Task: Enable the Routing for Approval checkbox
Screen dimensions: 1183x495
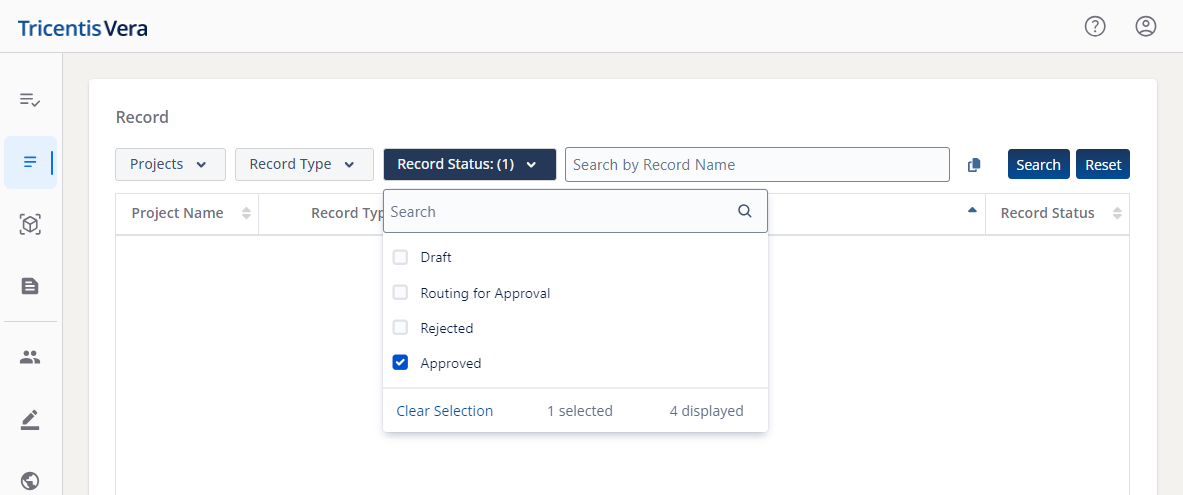Action: 400,293
